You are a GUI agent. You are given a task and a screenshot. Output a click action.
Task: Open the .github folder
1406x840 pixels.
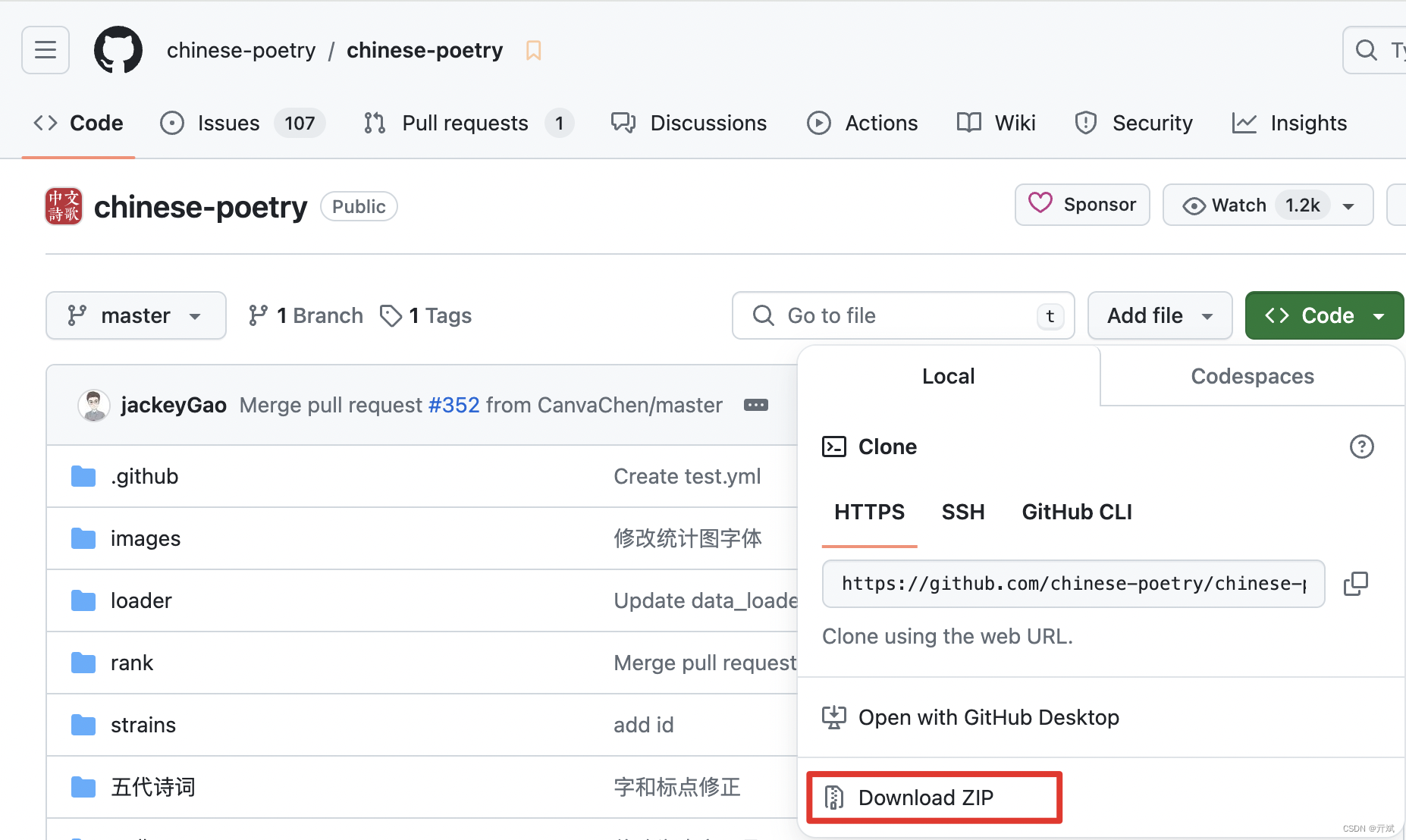[144, 476]
